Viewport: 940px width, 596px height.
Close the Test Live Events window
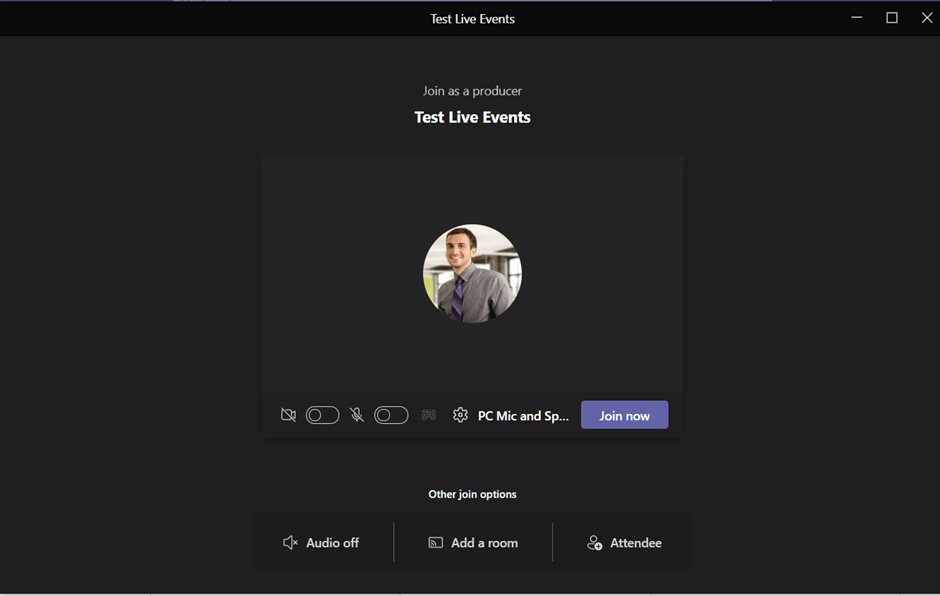point(926,18)
